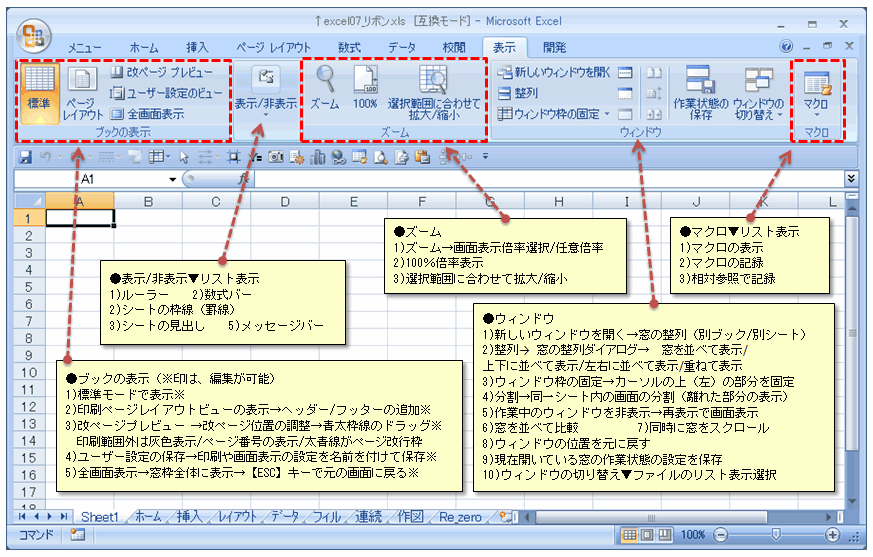The height and width of the screenshot is (557, 873).
Task: Click 作業状態の保存 save workspace
Action: (700, 93)
